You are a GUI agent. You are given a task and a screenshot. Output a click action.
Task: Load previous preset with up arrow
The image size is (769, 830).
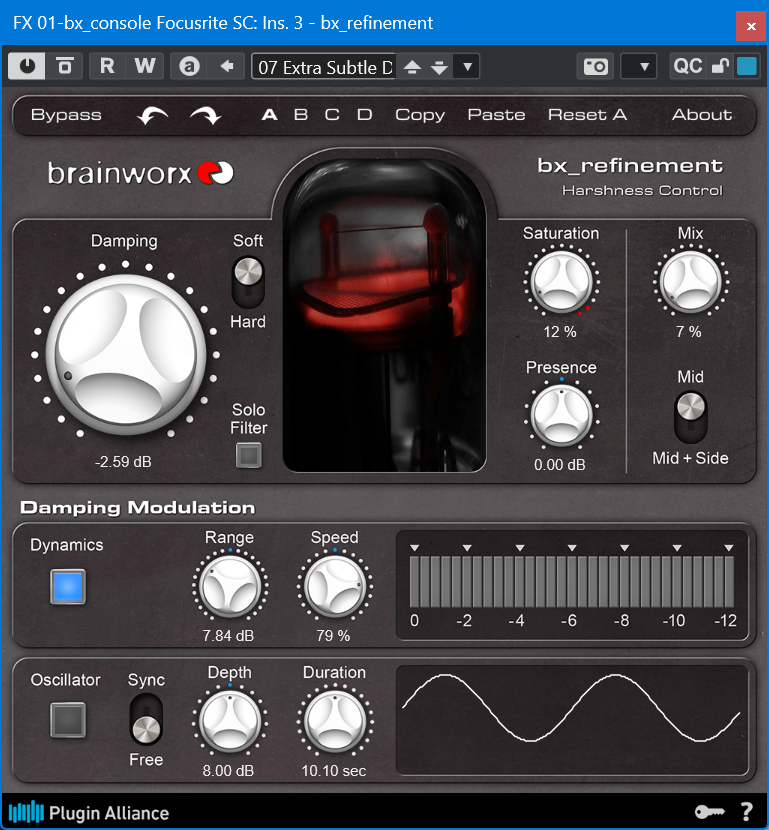click(x=412, y=67)
